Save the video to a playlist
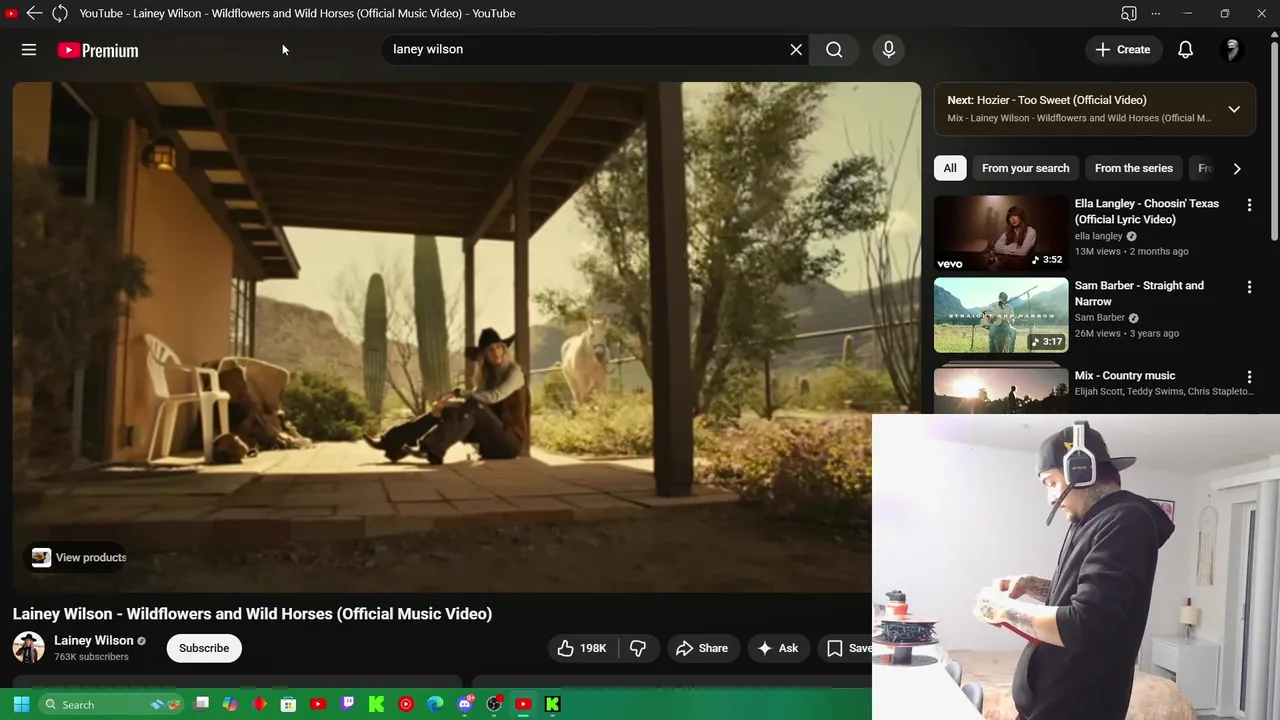 coord(846,648)
